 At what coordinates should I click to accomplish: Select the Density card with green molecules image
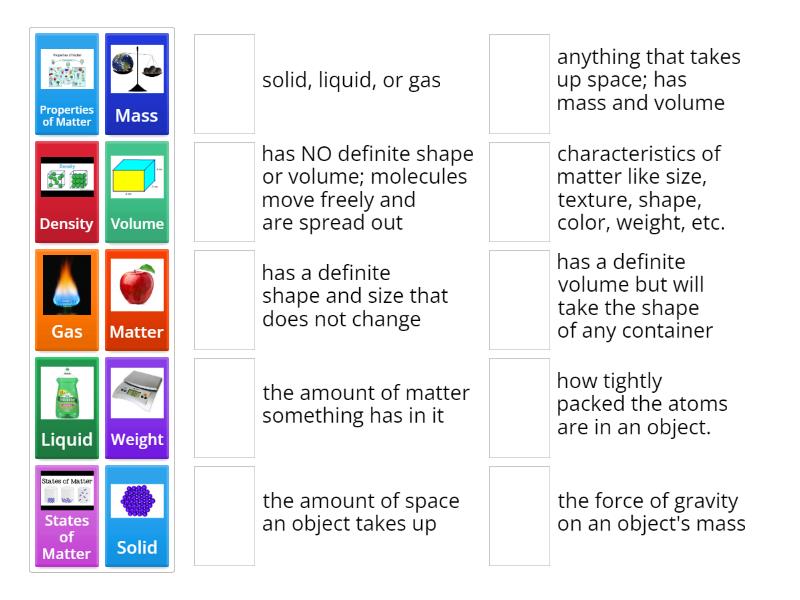[x=66, y=190]
